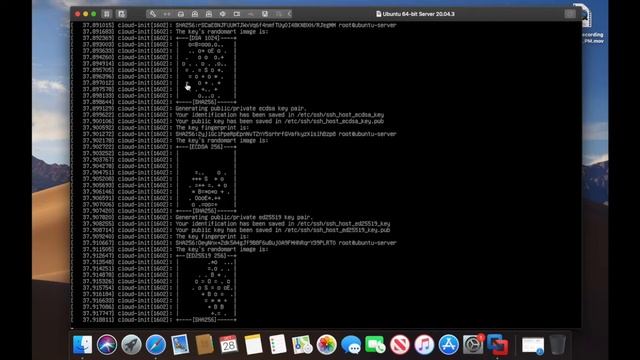Open the Downloads stack in Dock

point(533,346)
